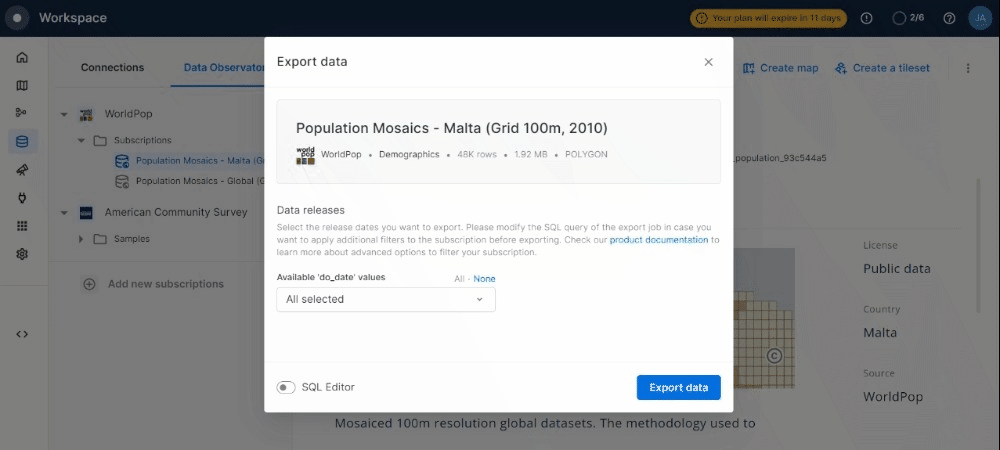This screenshot has height=450, width=1000.
Task: Collapse the WorldPop tree node
Action: coord(64,113)
